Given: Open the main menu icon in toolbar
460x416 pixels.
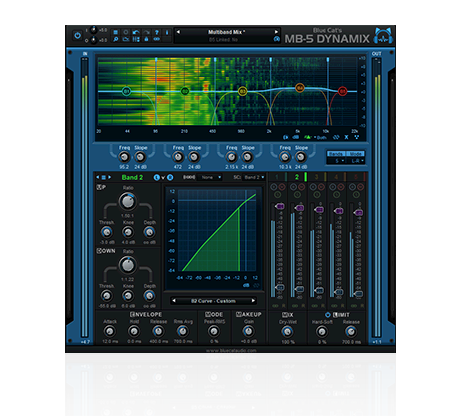Looking at the screenshot, I should [115, 32].
